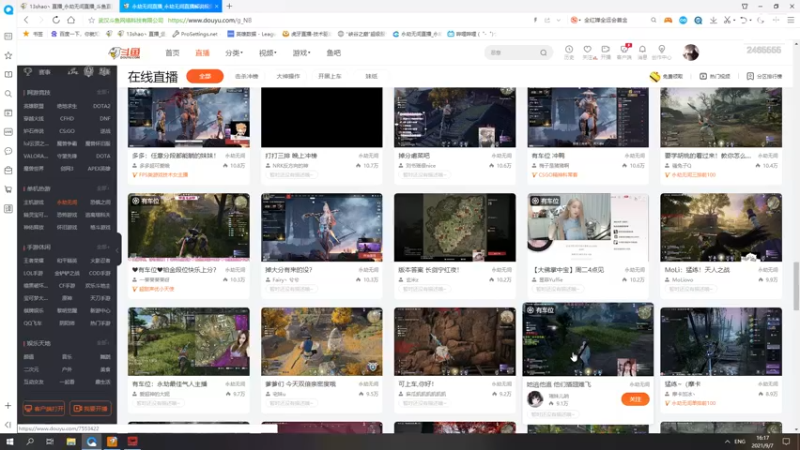Open Windows taskbar search

pyautogui.click(x=30, y=441)
